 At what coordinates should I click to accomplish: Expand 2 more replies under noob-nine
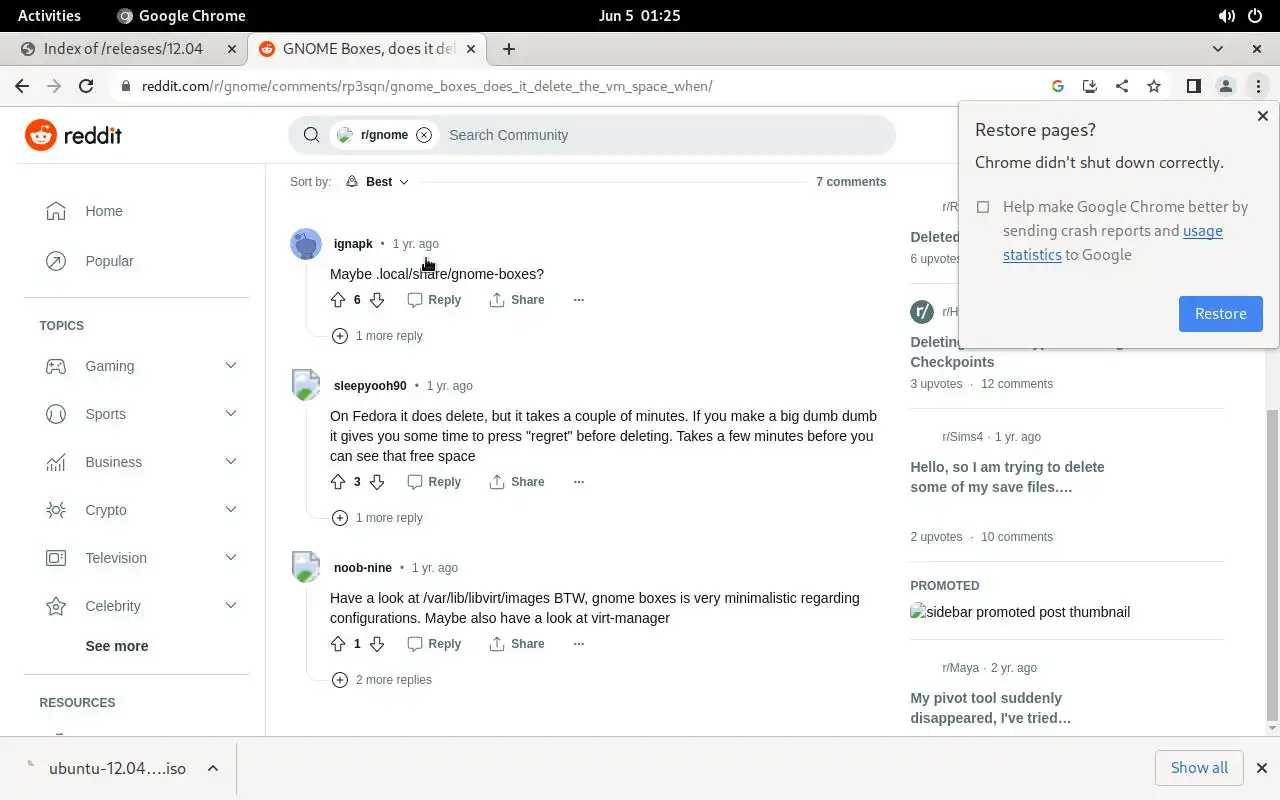point(382,680)
